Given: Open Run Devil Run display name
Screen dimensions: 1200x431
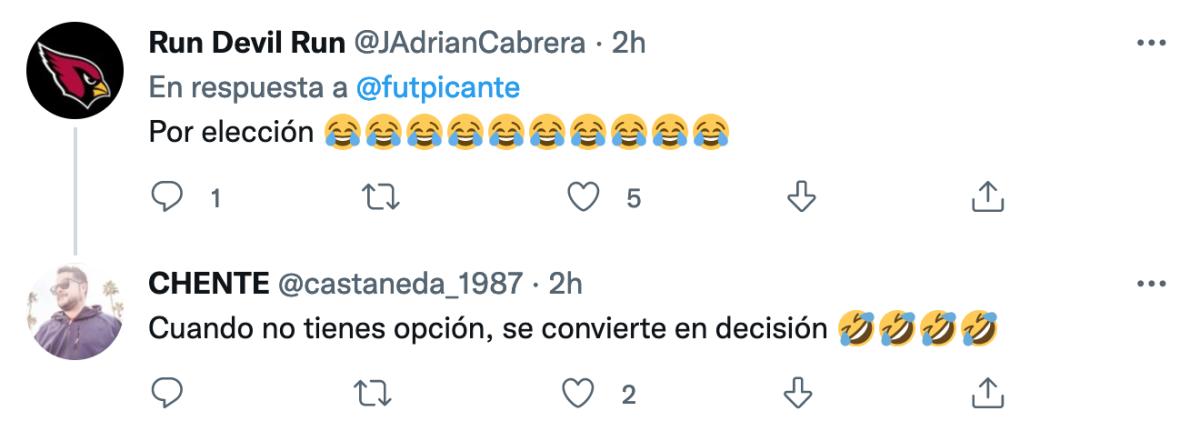Looking at the screenshot, I should (x=247, y=44).
